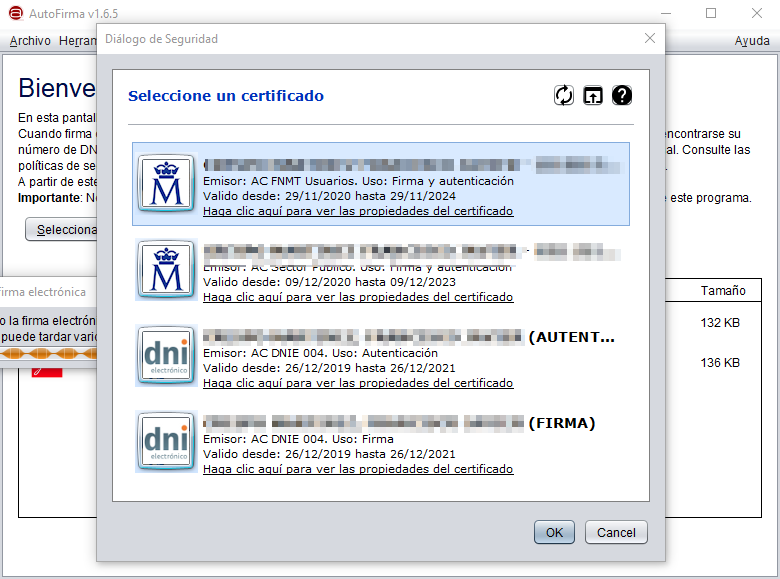The height and width of the screenshot is (579, 780).
Task: Open the Herramientas menu in AutoFirma
Action: [x=77, y=41]
